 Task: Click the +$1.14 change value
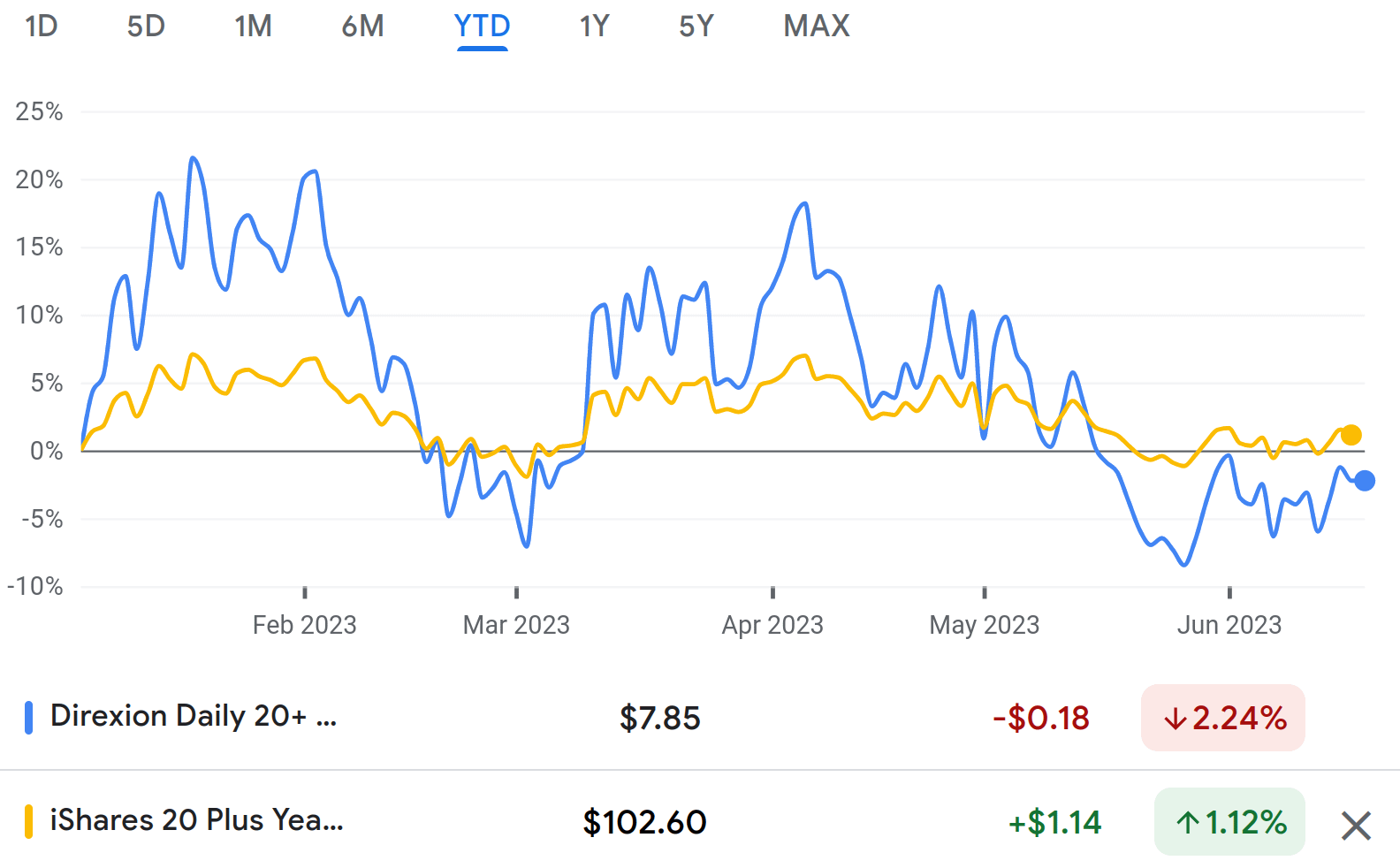[1054, 822]
